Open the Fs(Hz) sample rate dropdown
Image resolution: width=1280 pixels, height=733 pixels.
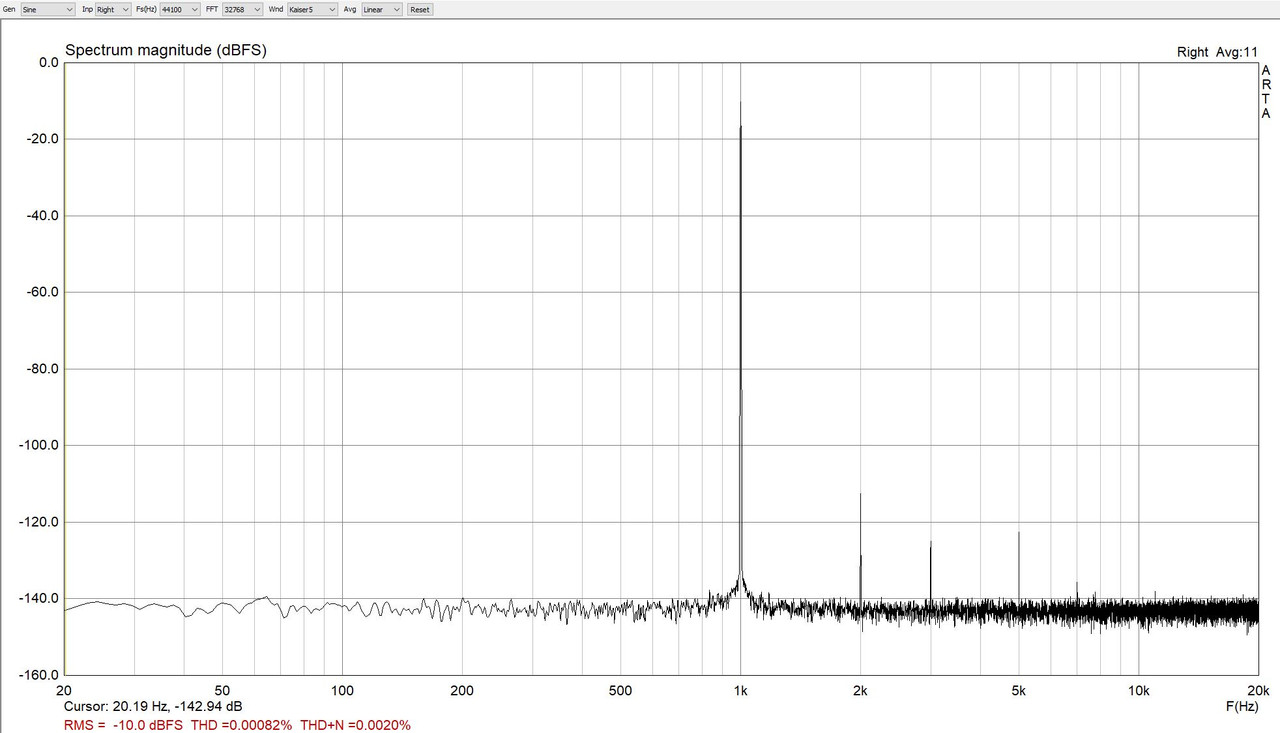point(180,9)
